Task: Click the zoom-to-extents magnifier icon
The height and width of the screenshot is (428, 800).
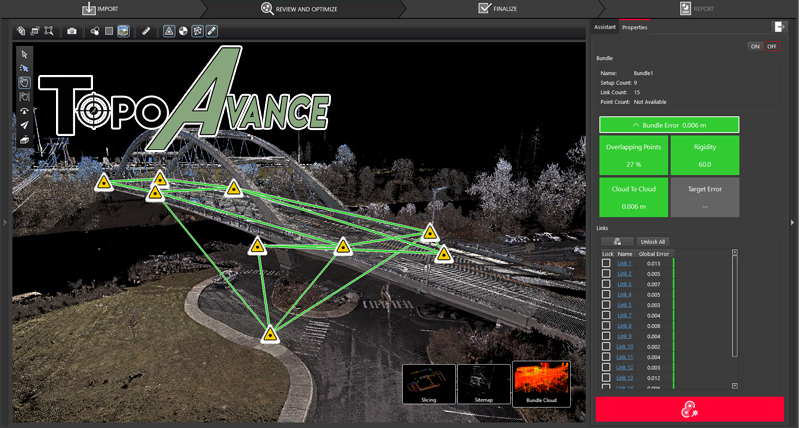Action: [49, 31]
